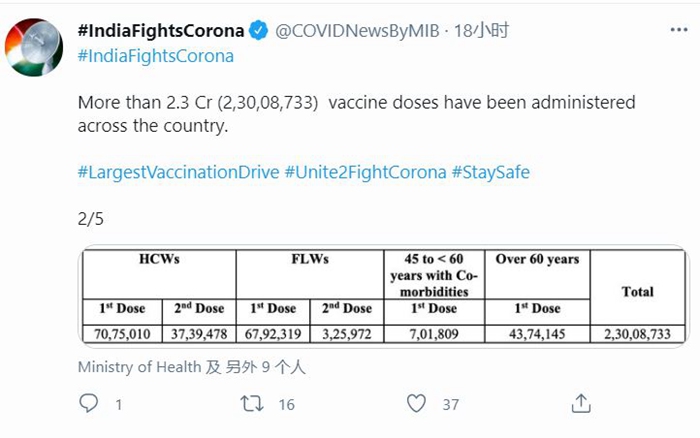Image resolution: width=700 pixels, height=438 pixels.
Task: Click the blue verified badge icon
Action: [258, 31]
